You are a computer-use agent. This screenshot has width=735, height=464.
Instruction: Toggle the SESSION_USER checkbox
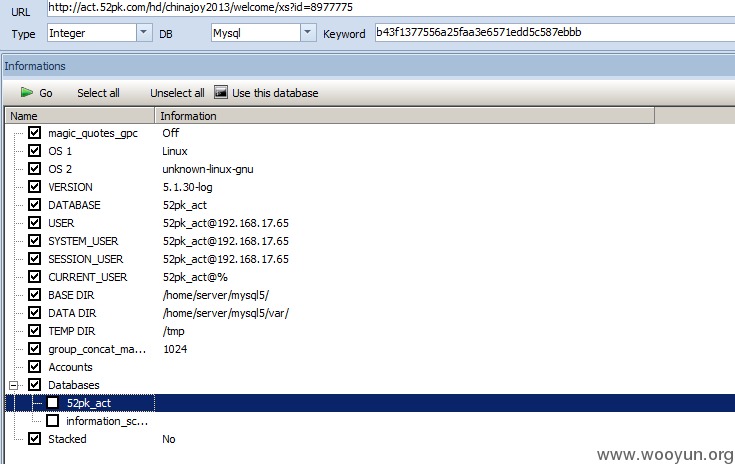click(34, 258)
